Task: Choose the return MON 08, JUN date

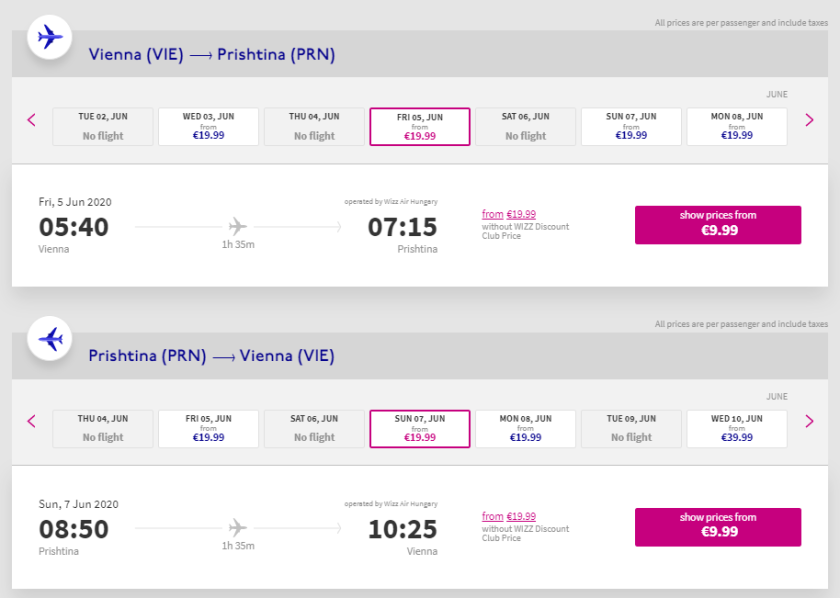Action: (x=525, y=428)
